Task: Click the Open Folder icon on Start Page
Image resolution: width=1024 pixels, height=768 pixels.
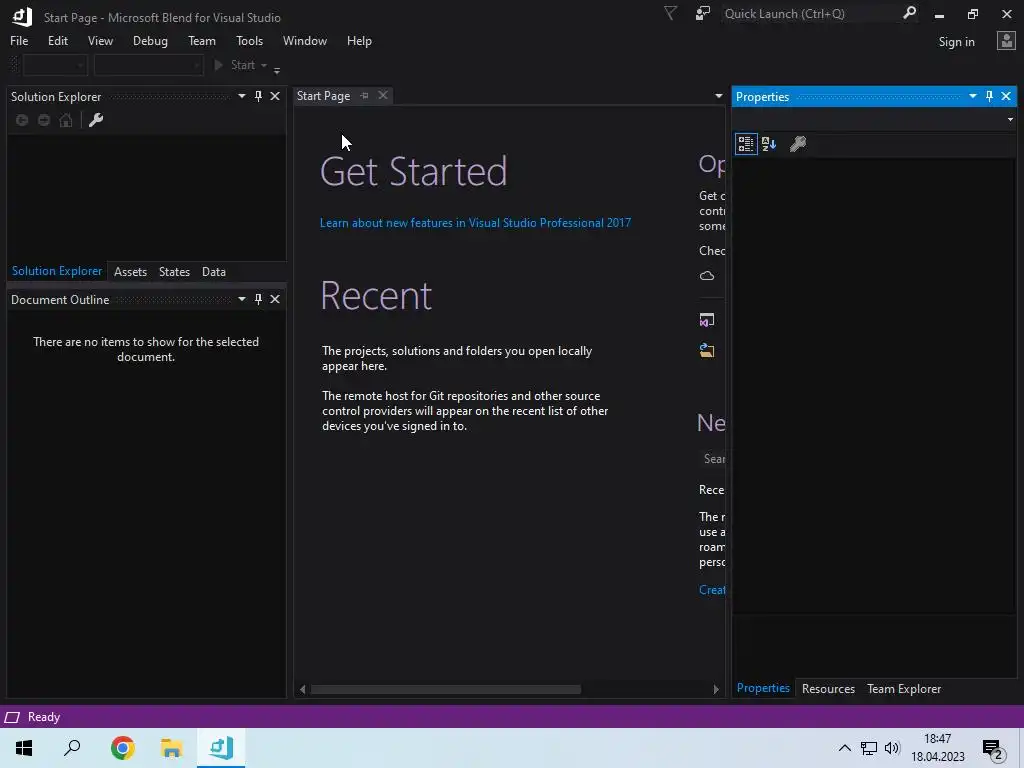Action: (x=707, y=351)
